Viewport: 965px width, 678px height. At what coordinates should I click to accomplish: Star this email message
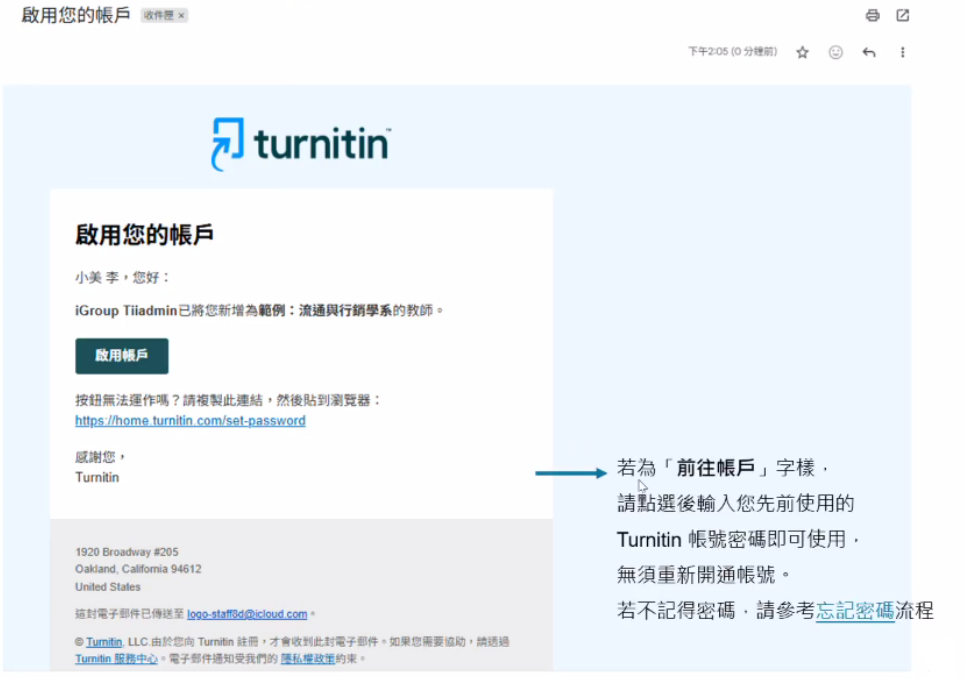click(802, 52)
